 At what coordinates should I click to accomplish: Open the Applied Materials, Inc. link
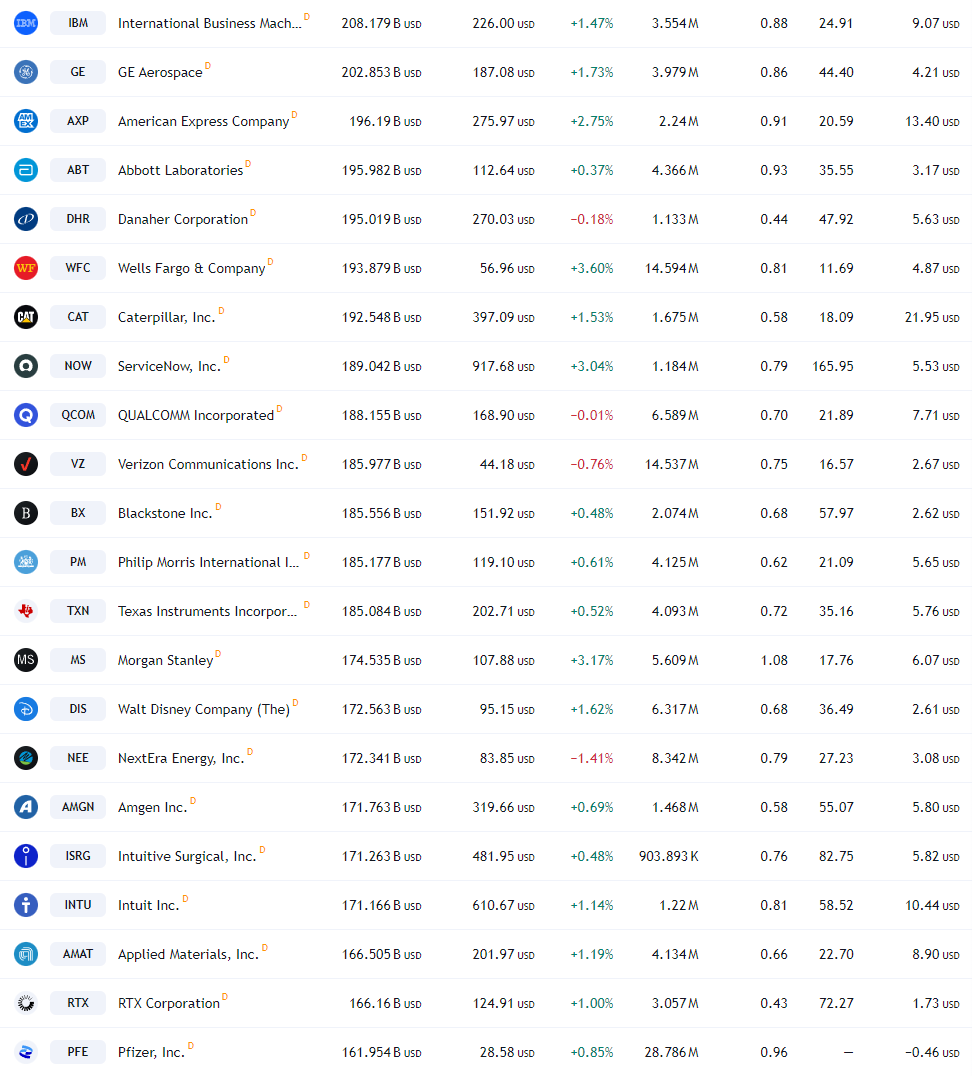188,954
